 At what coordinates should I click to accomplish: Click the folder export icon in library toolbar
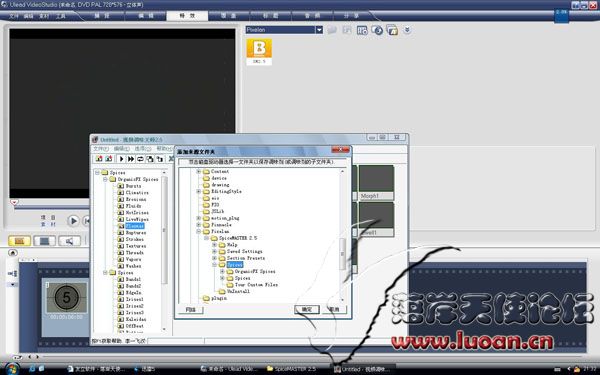(x=392, y=30)
